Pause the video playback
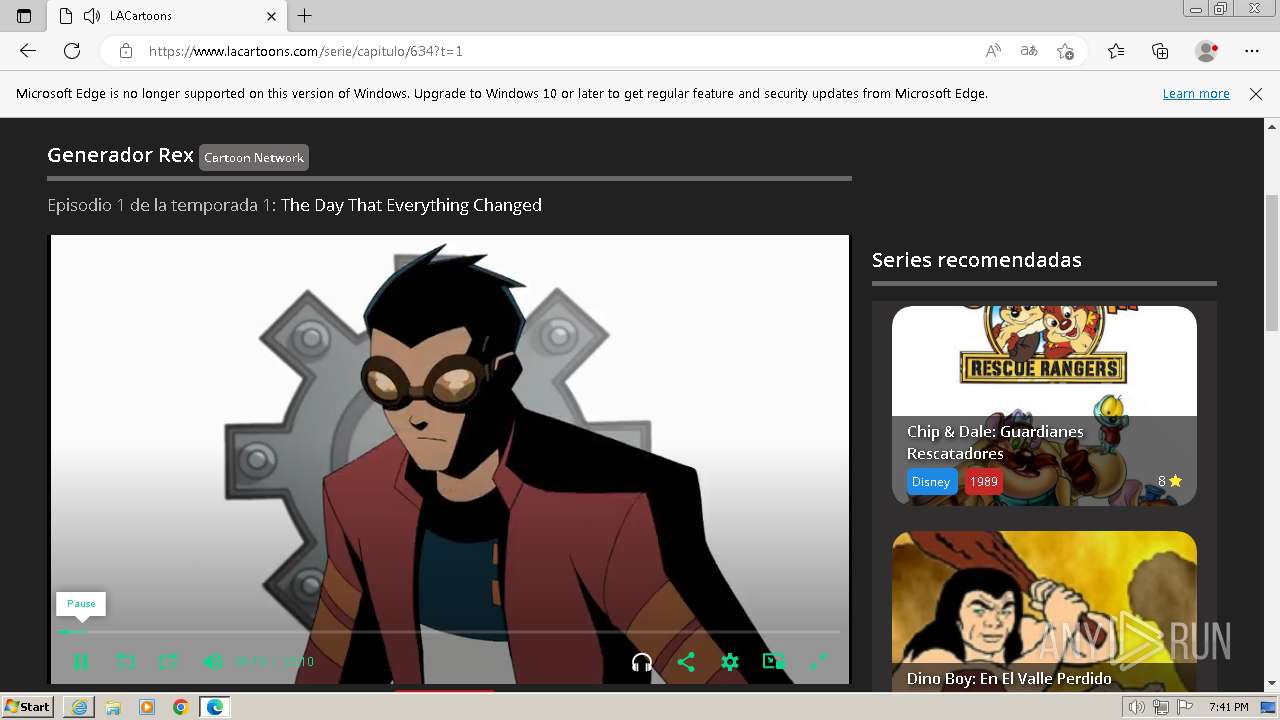This screenshot has width=1280, height=720. 81,661
